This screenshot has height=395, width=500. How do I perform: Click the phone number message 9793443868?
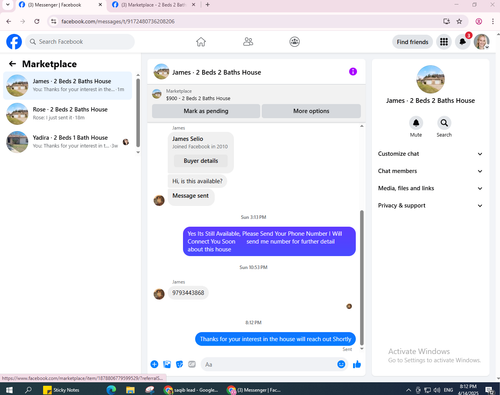[x=188, y=293]
